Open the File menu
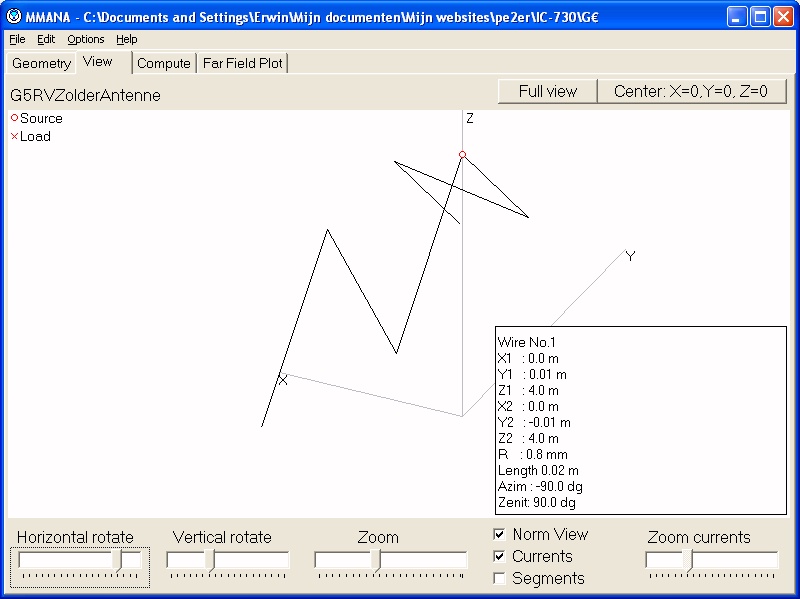Screen dimensions: 800x599 click(17, 39)
